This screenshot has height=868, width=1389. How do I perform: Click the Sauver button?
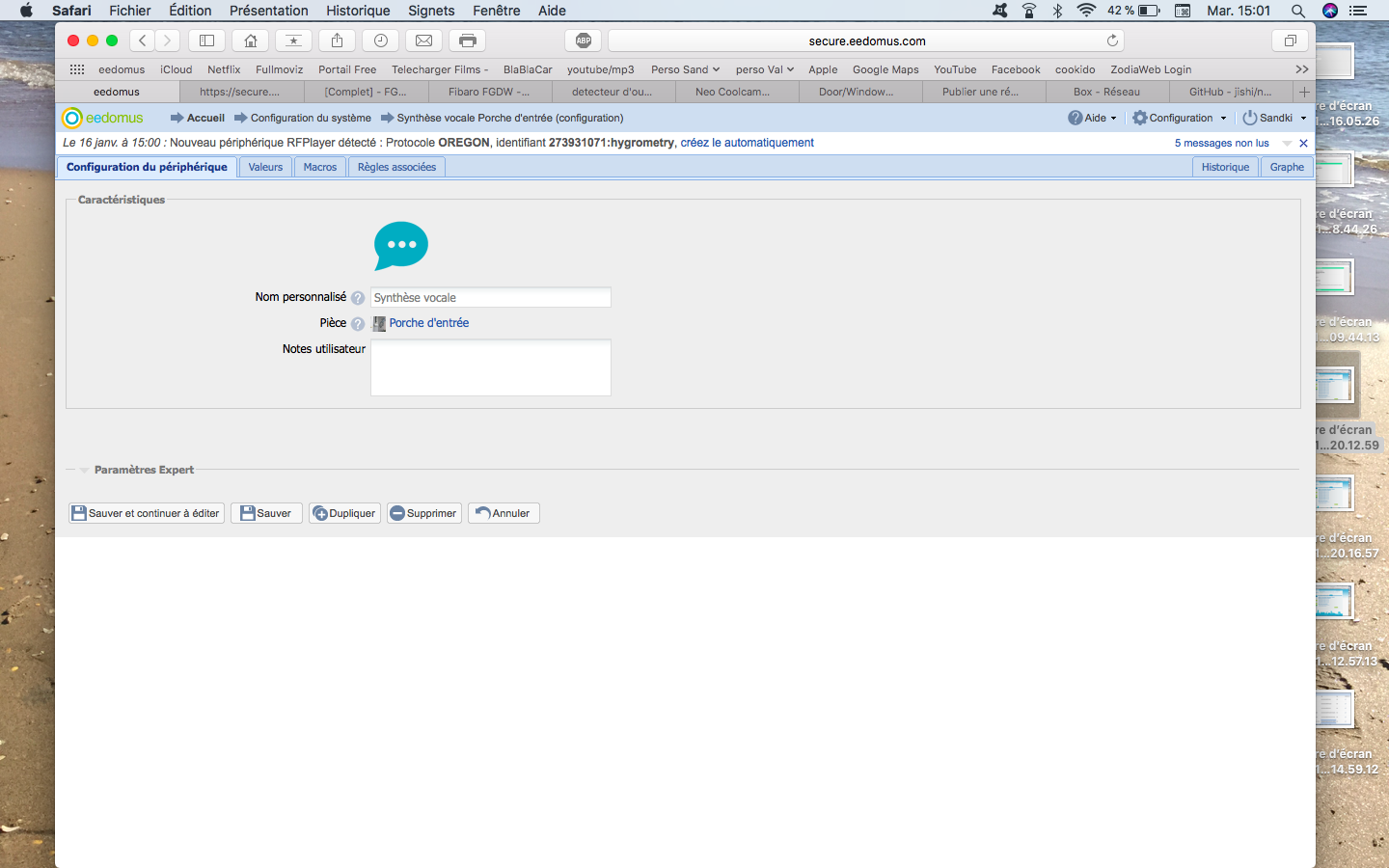tap(266, 513)
